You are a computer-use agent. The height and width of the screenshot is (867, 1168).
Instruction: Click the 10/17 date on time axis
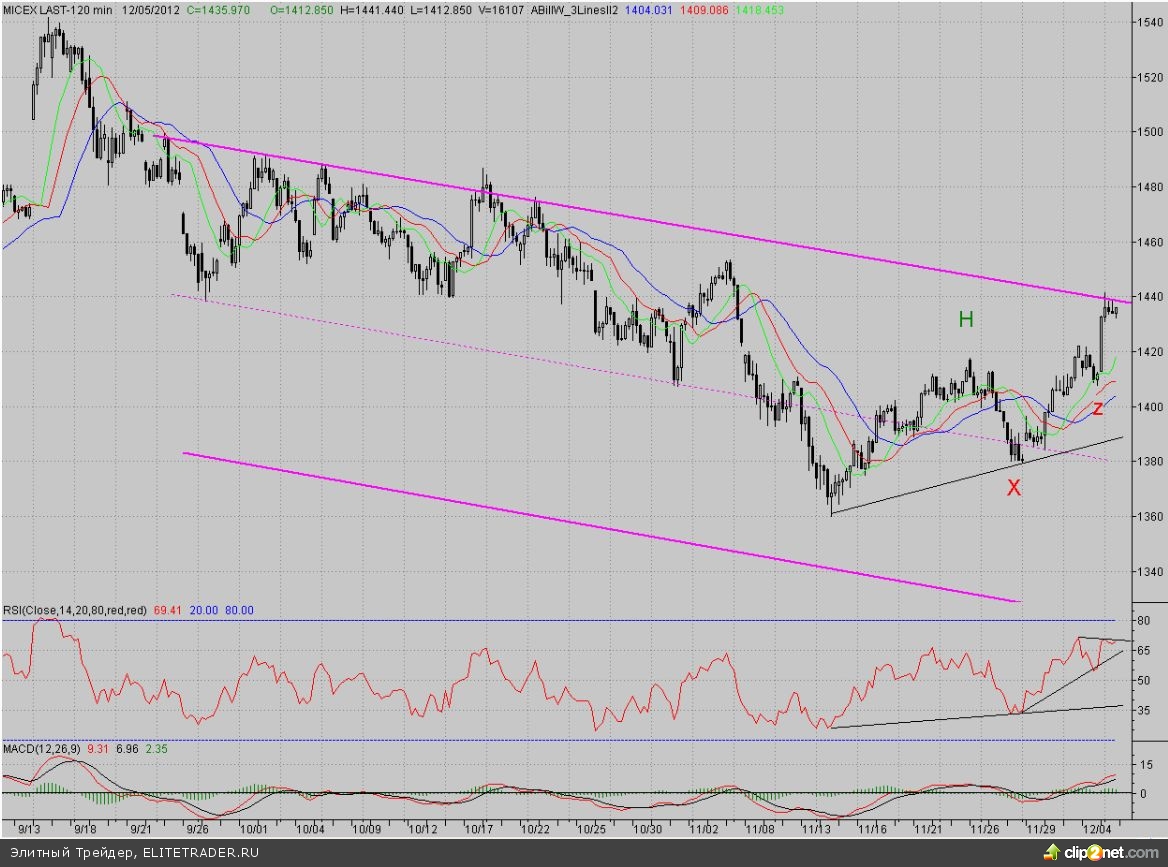482,829
